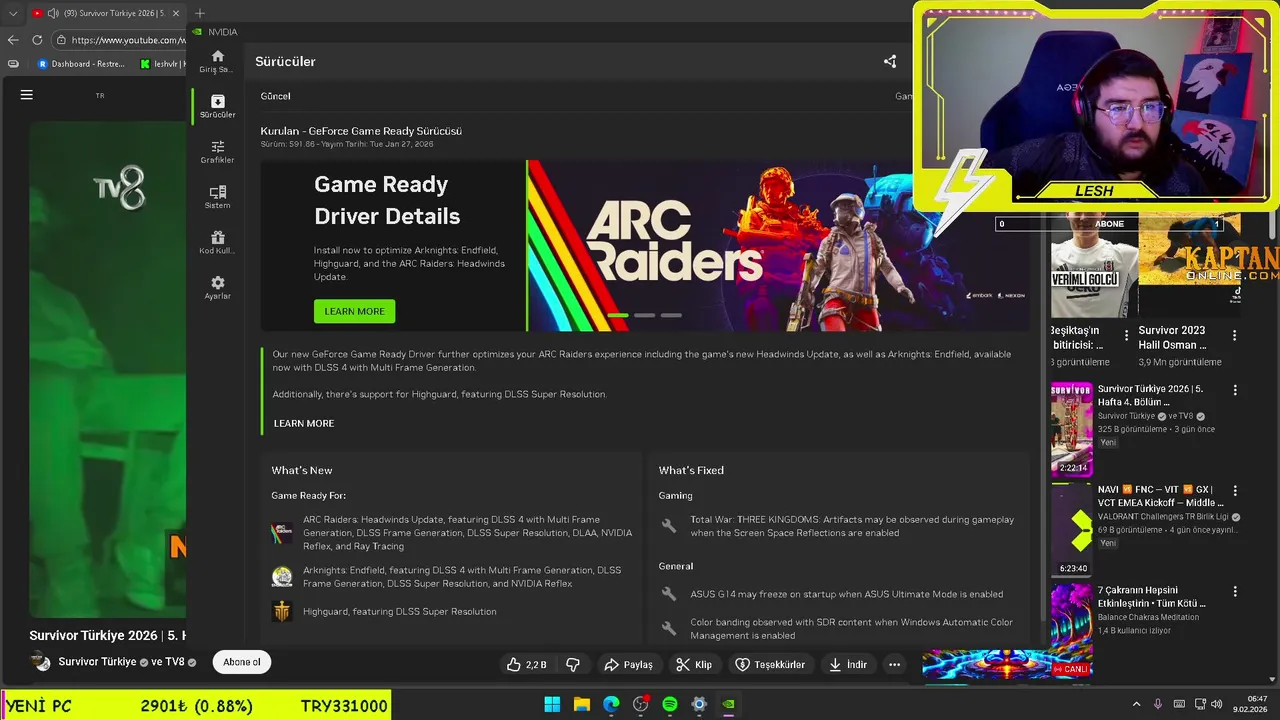Close the Survivor Türkiye browser tab
Image resolution: width=1280 pixels, height=720 pixels.
tap(177, 13)
